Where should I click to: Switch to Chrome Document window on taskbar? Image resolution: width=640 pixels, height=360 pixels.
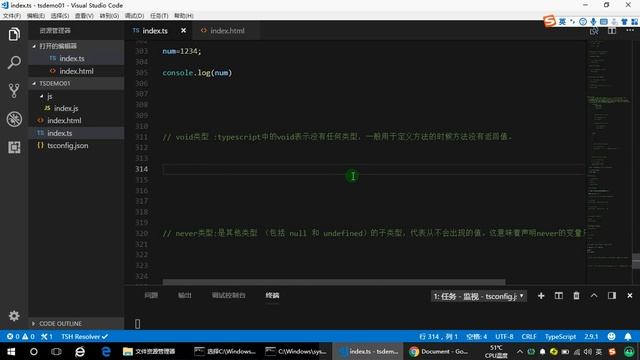point(439,351)
